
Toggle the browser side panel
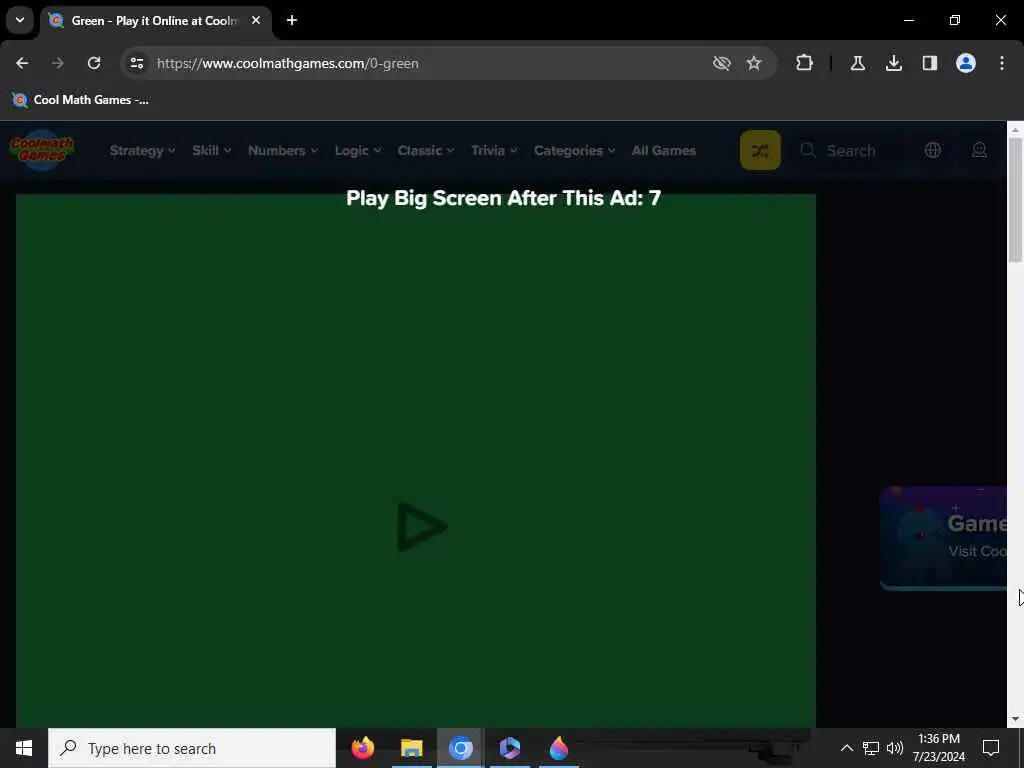(x=930, y=63)
